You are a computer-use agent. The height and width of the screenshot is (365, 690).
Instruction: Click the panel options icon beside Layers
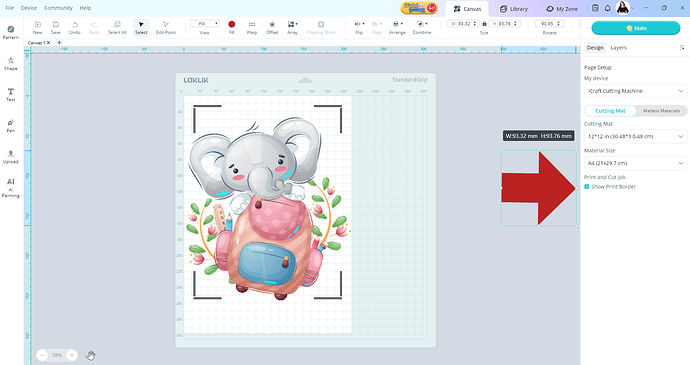[682, 48]
